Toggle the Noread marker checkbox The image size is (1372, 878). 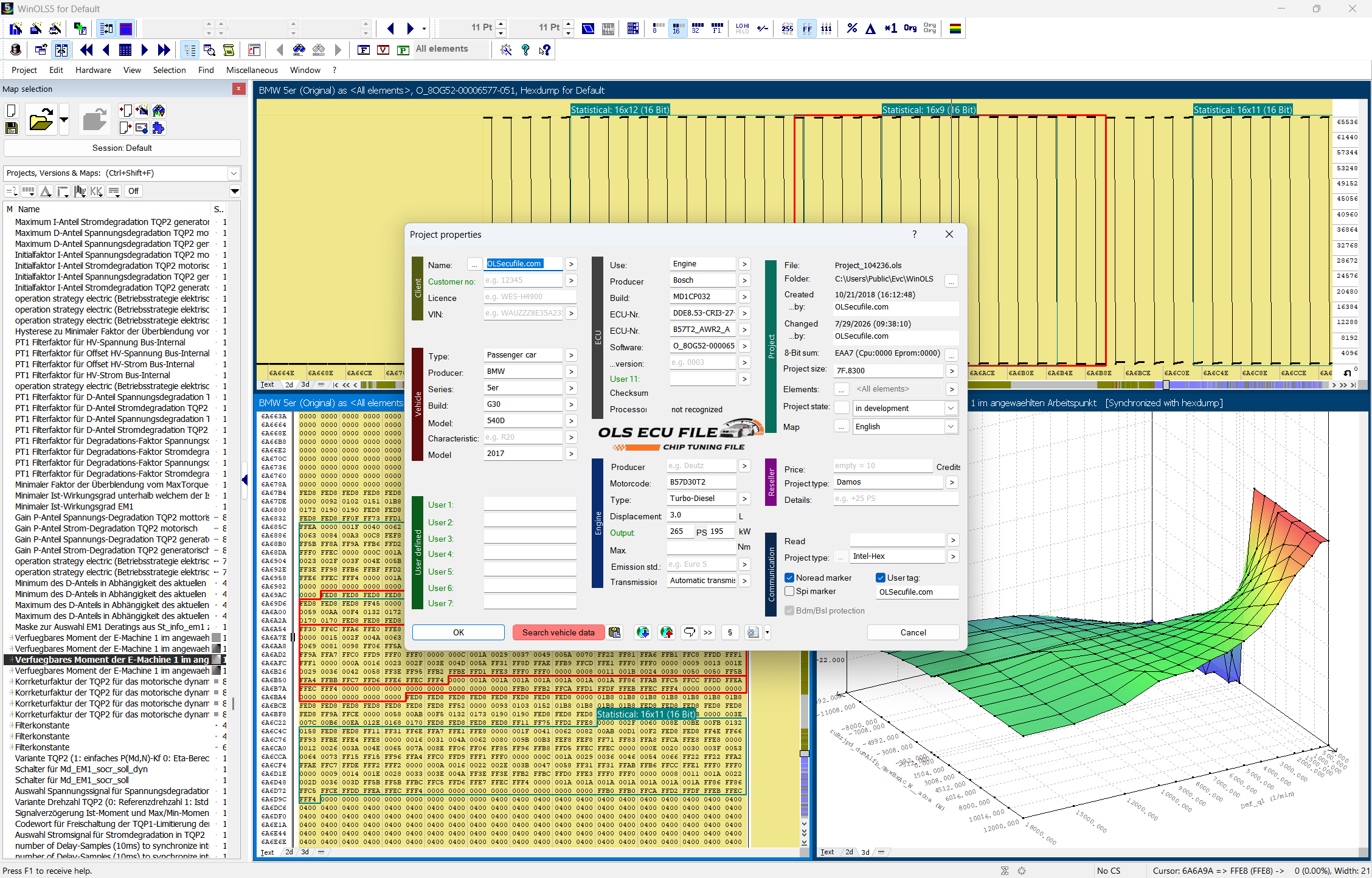tap(789, 578)
